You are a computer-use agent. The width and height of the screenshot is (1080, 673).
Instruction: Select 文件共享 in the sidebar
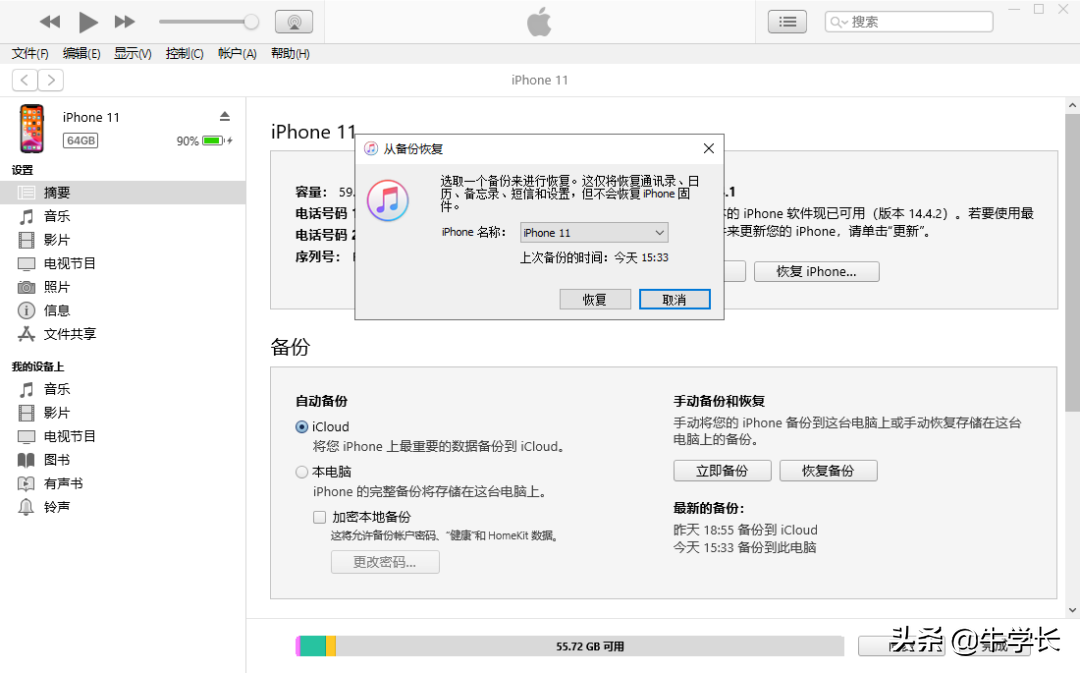click(123, 334)
